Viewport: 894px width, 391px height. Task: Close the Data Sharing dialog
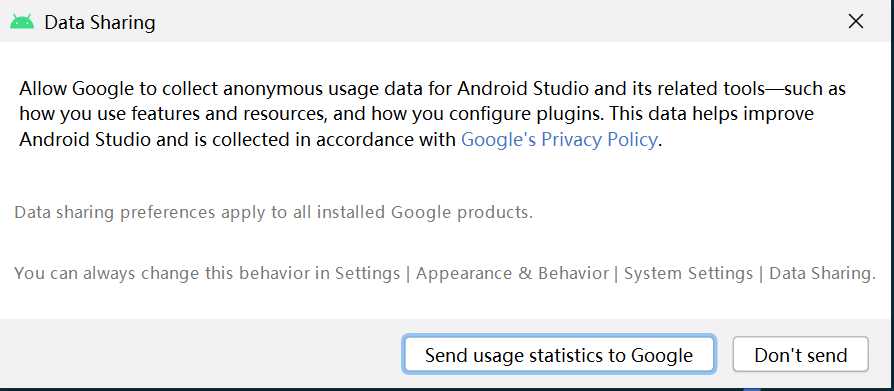(856, 22)
